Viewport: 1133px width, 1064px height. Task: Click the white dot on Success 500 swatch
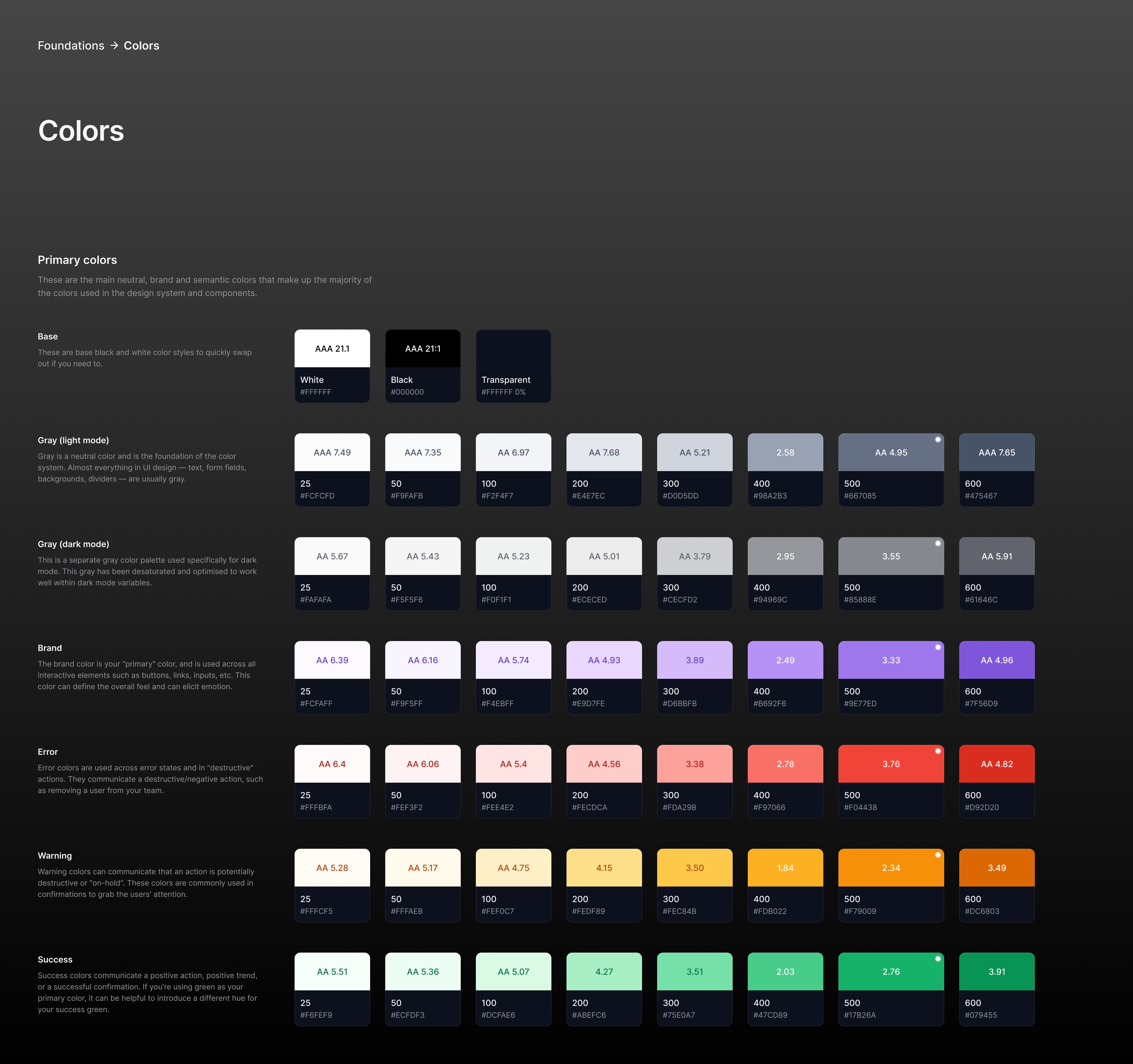click(x=938, y=958)
